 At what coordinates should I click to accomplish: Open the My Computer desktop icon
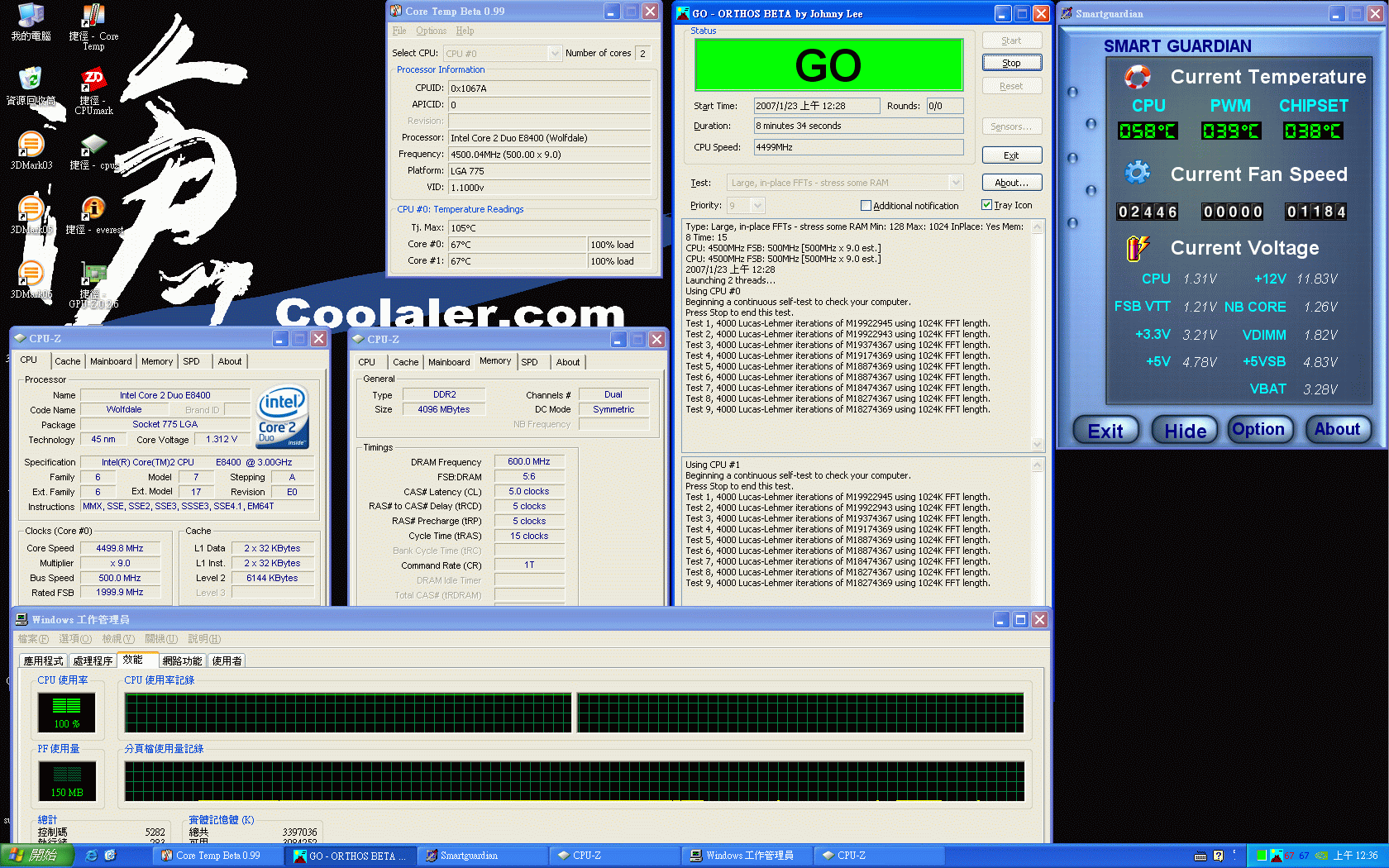(x=31, y=22)
